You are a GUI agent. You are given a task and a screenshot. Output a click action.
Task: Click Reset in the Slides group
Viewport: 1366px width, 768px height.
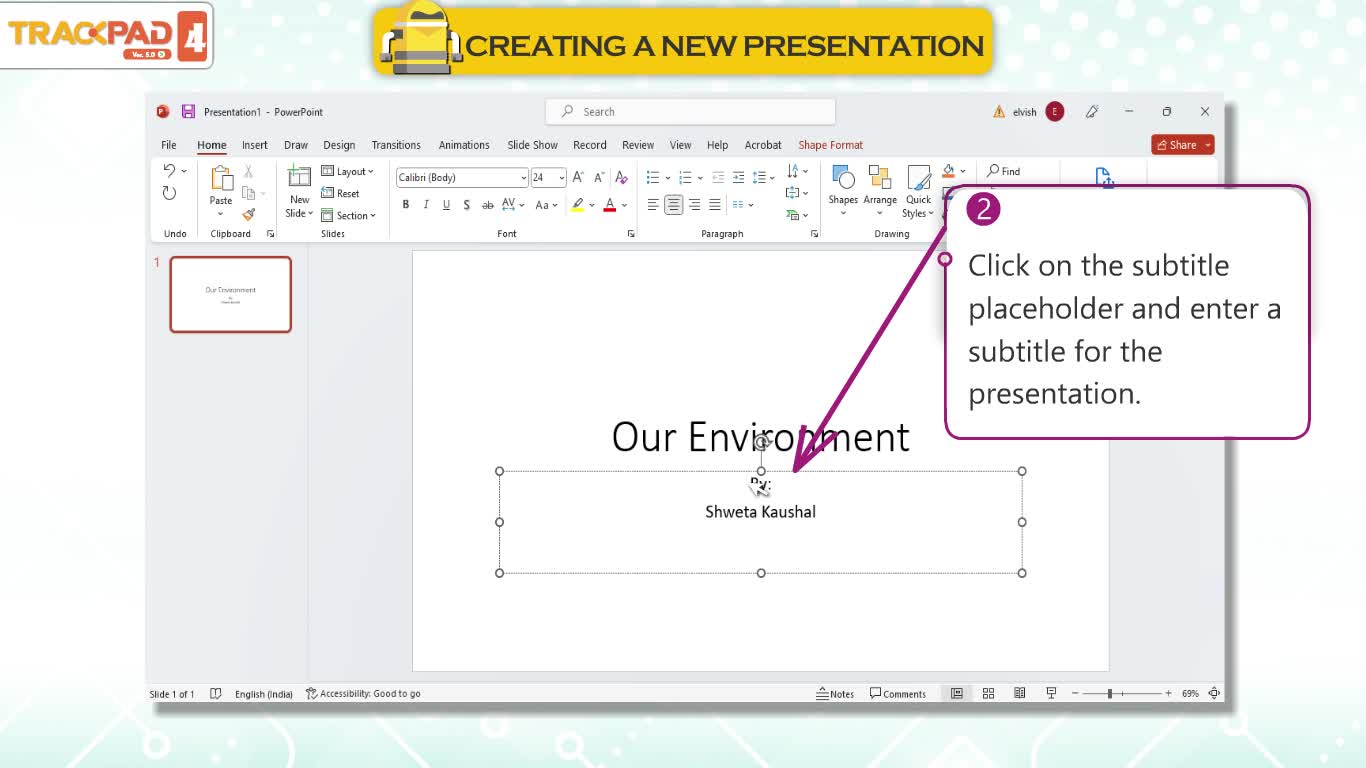click(x=340, y=193)
